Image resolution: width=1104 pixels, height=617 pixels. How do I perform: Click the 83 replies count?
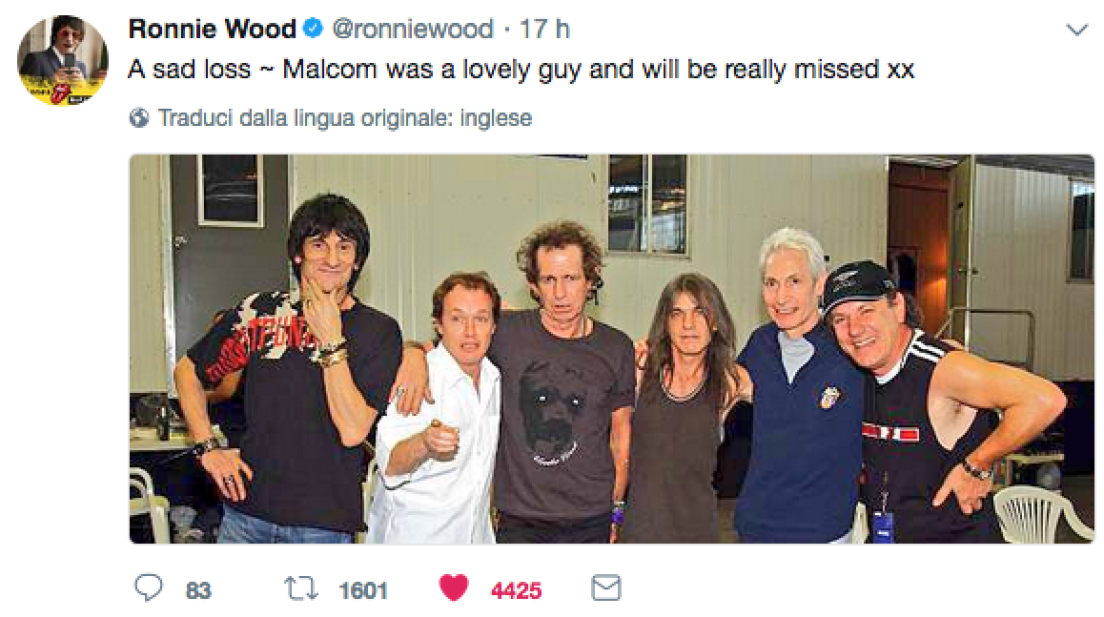[x=198, y=590]
